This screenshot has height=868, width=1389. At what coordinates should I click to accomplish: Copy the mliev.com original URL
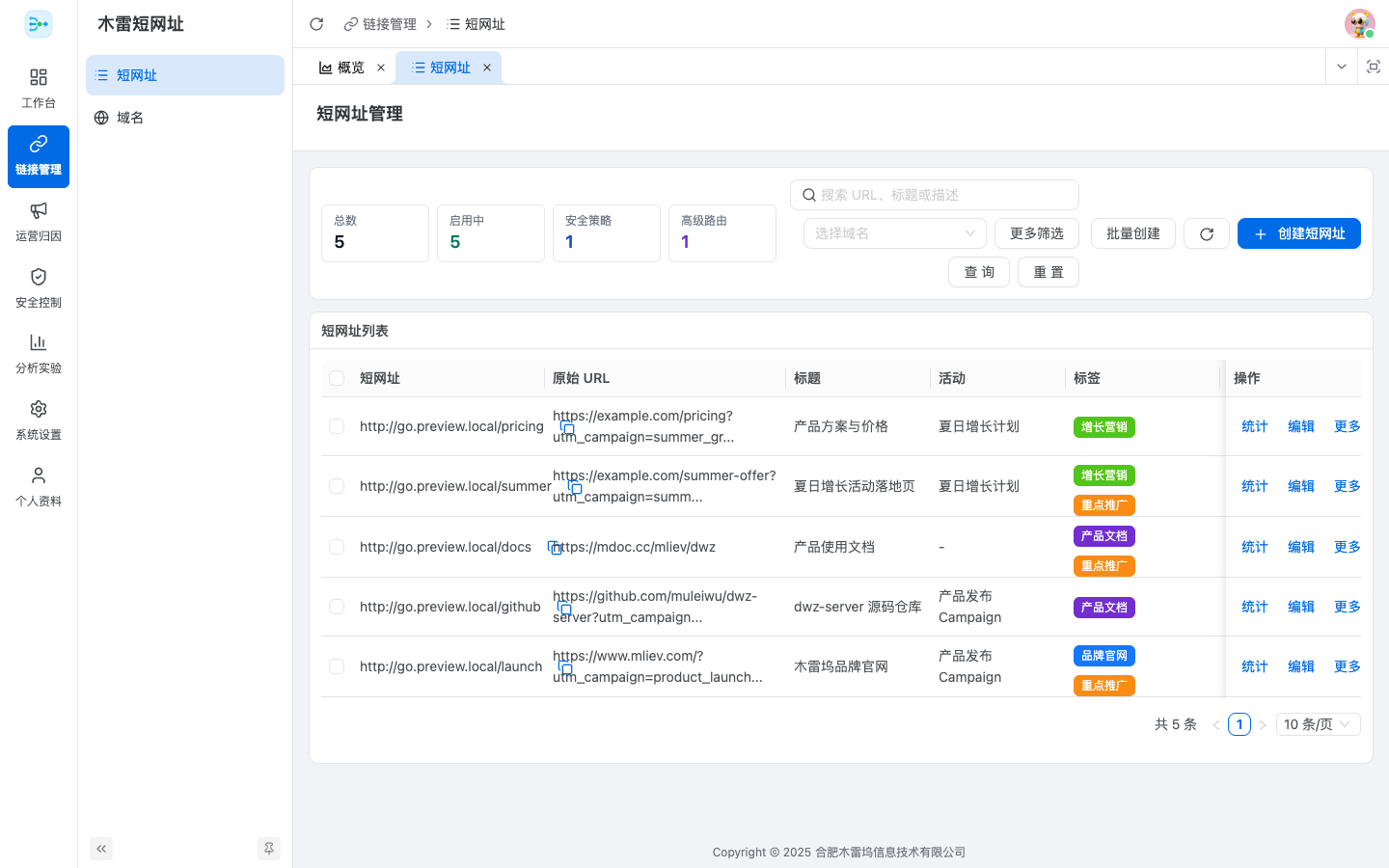point(565,667)
